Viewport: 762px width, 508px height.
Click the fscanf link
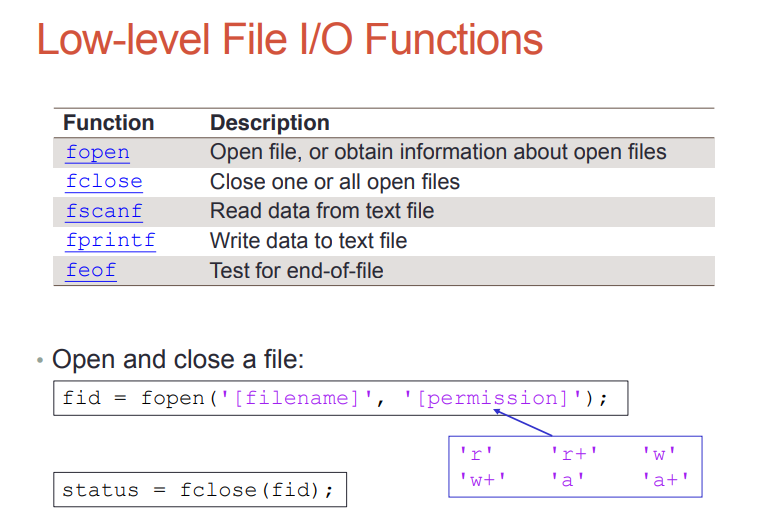point(104,211)
